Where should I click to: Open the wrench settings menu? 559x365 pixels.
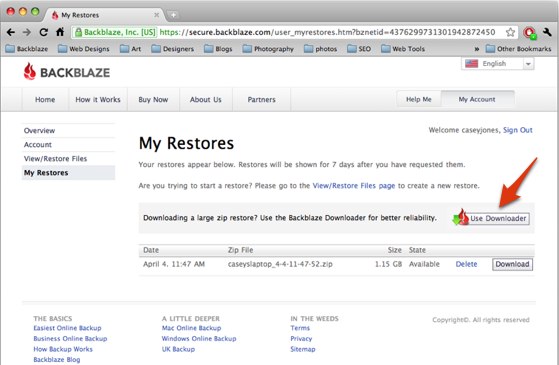[547, 32]
